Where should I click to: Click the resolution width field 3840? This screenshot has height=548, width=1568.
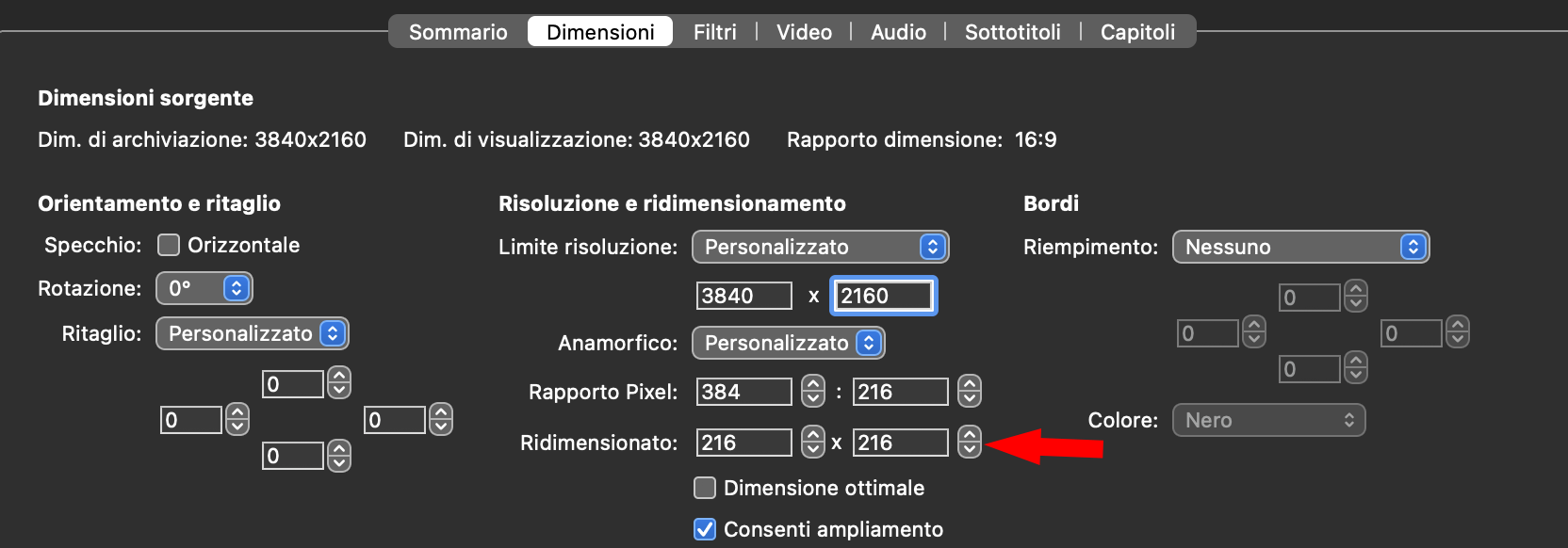point(744,296)
